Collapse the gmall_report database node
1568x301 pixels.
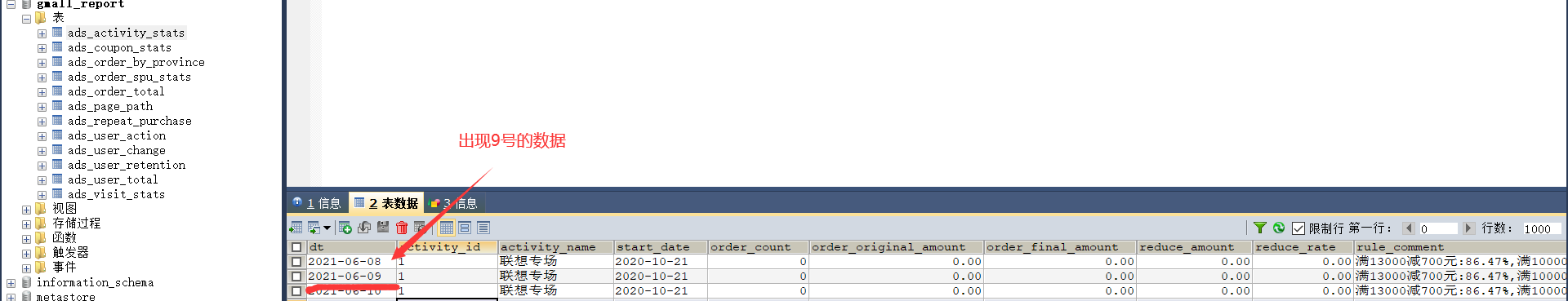11,4
